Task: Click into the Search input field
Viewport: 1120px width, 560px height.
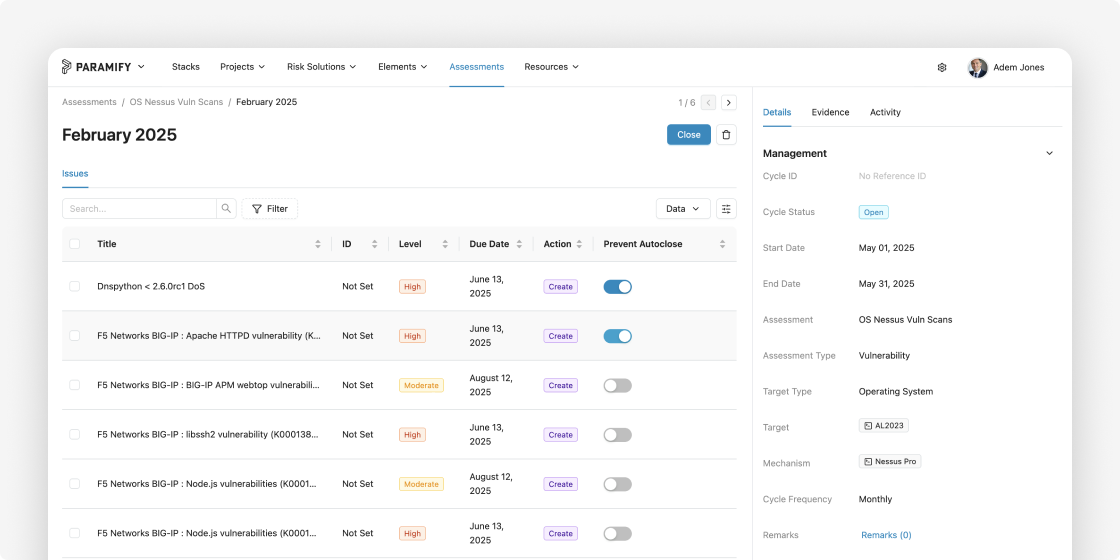Action: [x=139, y=209]
